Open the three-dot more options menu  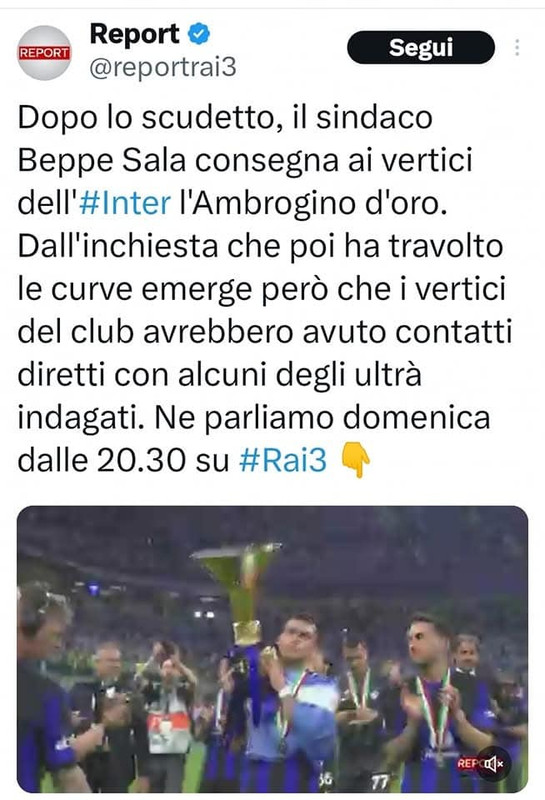pos(517,47)
